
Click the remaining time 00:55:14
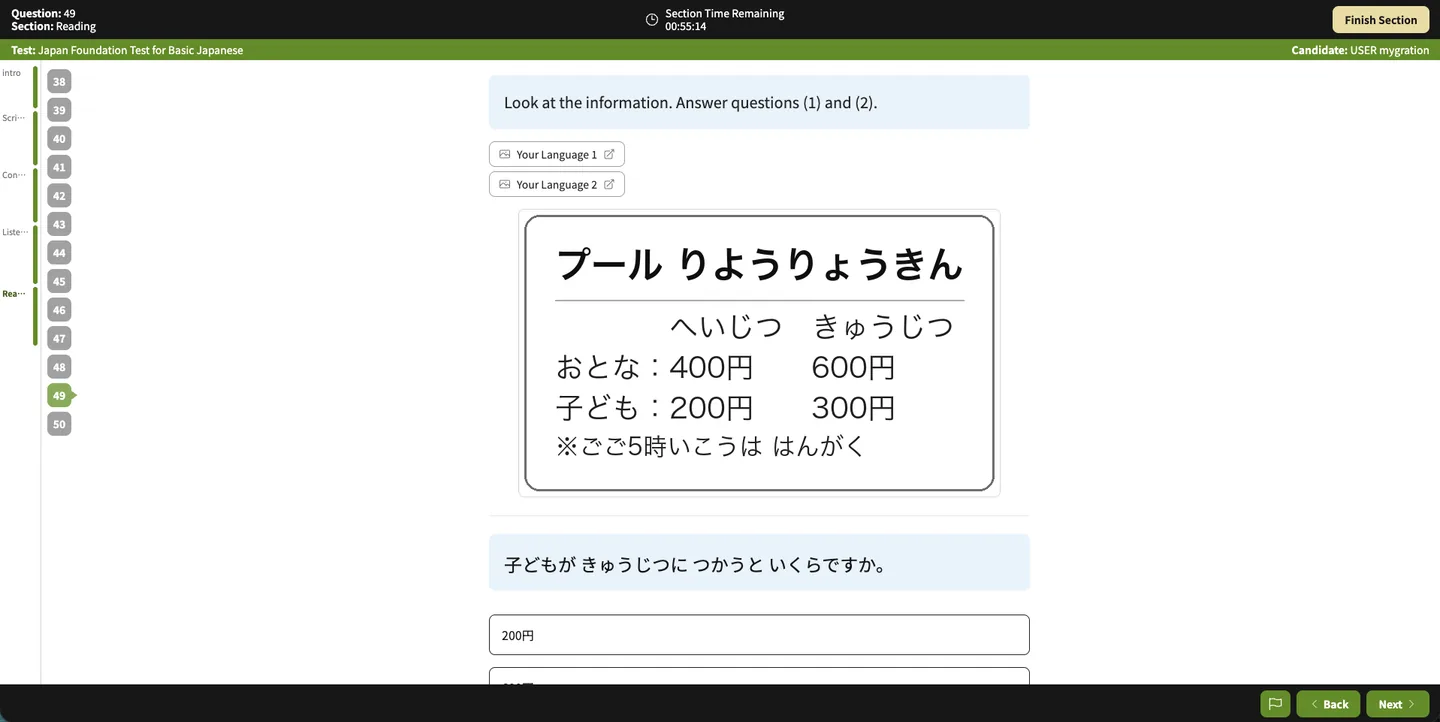tap(686, 27)
